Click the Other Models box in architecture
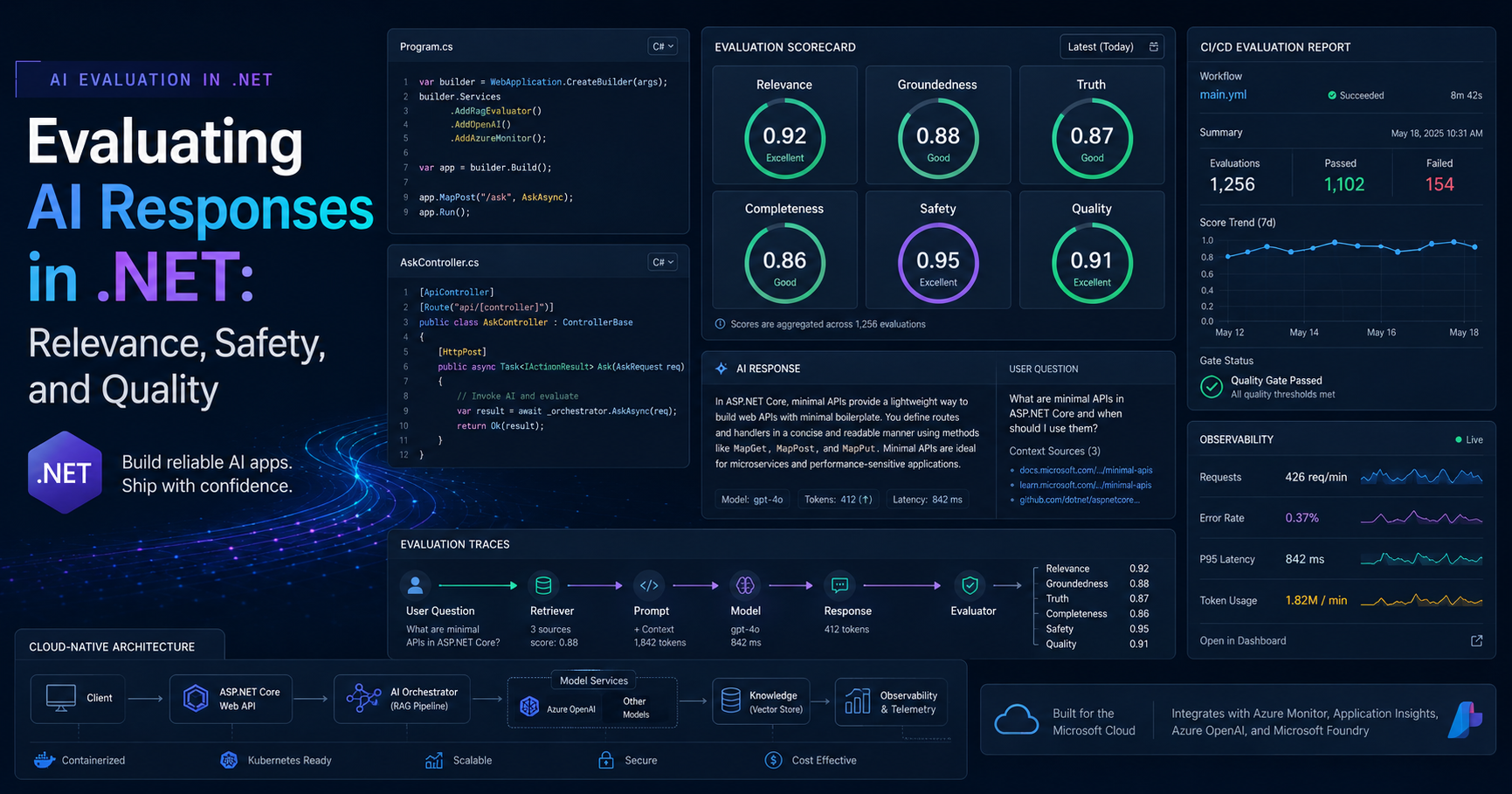Image resolution: width=1512 pixels, height=794 pixels. coord(635,708)
